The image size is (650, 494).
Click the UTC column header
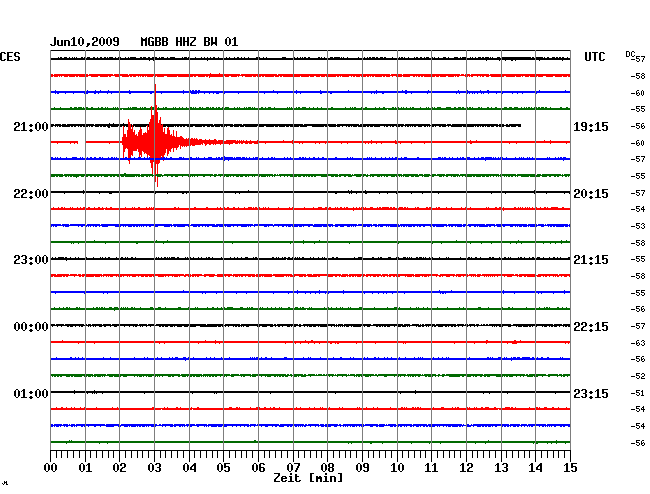pos(594,57)
